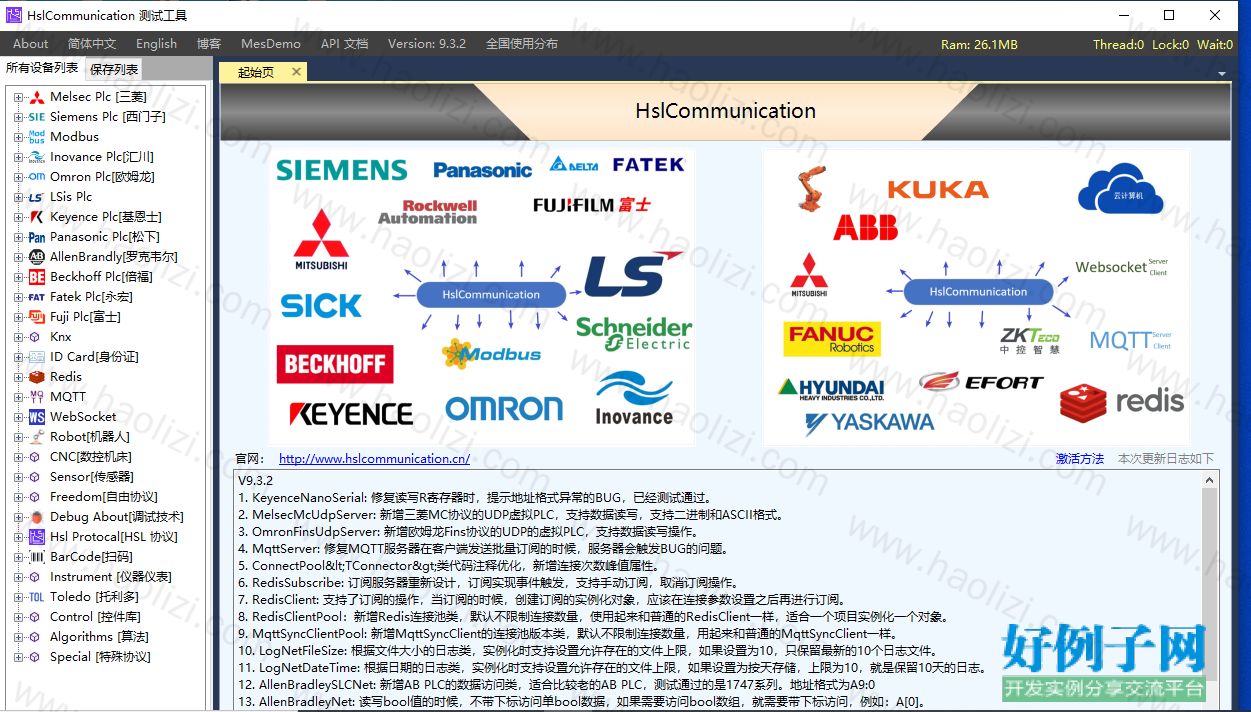Viewport: 1251px width, 712px height.
Task: Click the Omron Plc tree icon
Action: (x=36, y=177)
